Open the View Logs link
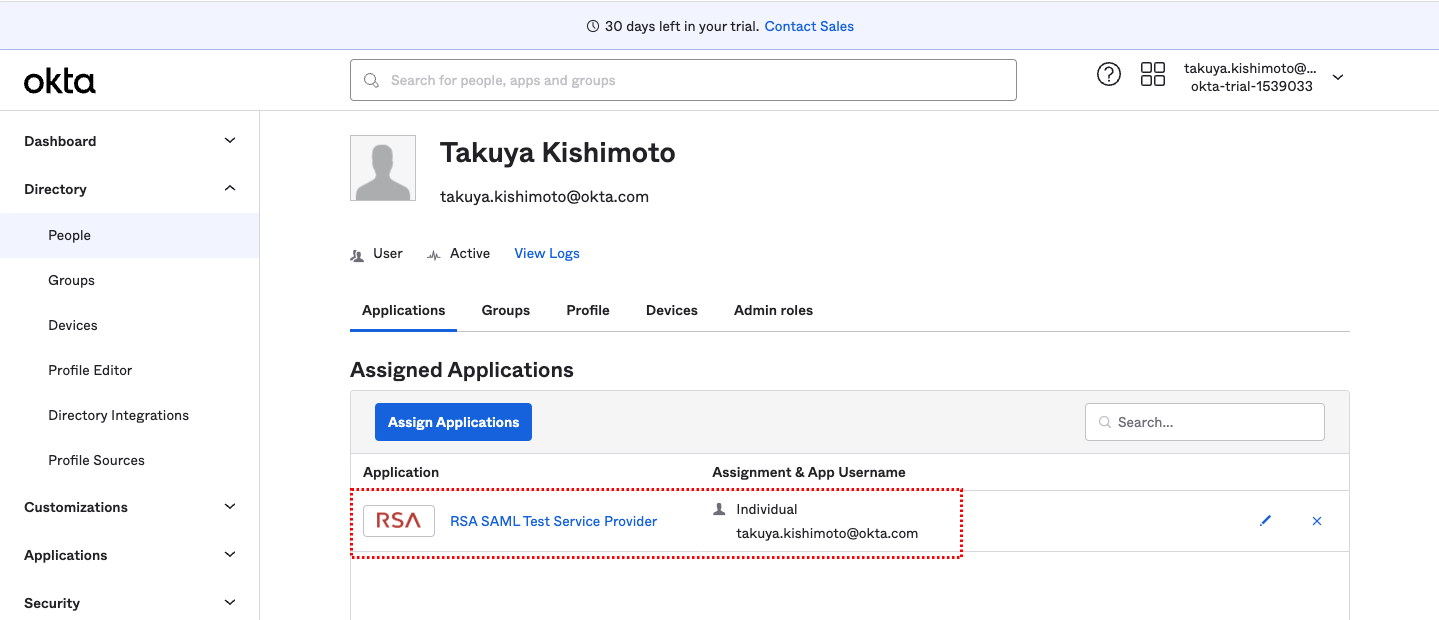 [x=547, y=253]
